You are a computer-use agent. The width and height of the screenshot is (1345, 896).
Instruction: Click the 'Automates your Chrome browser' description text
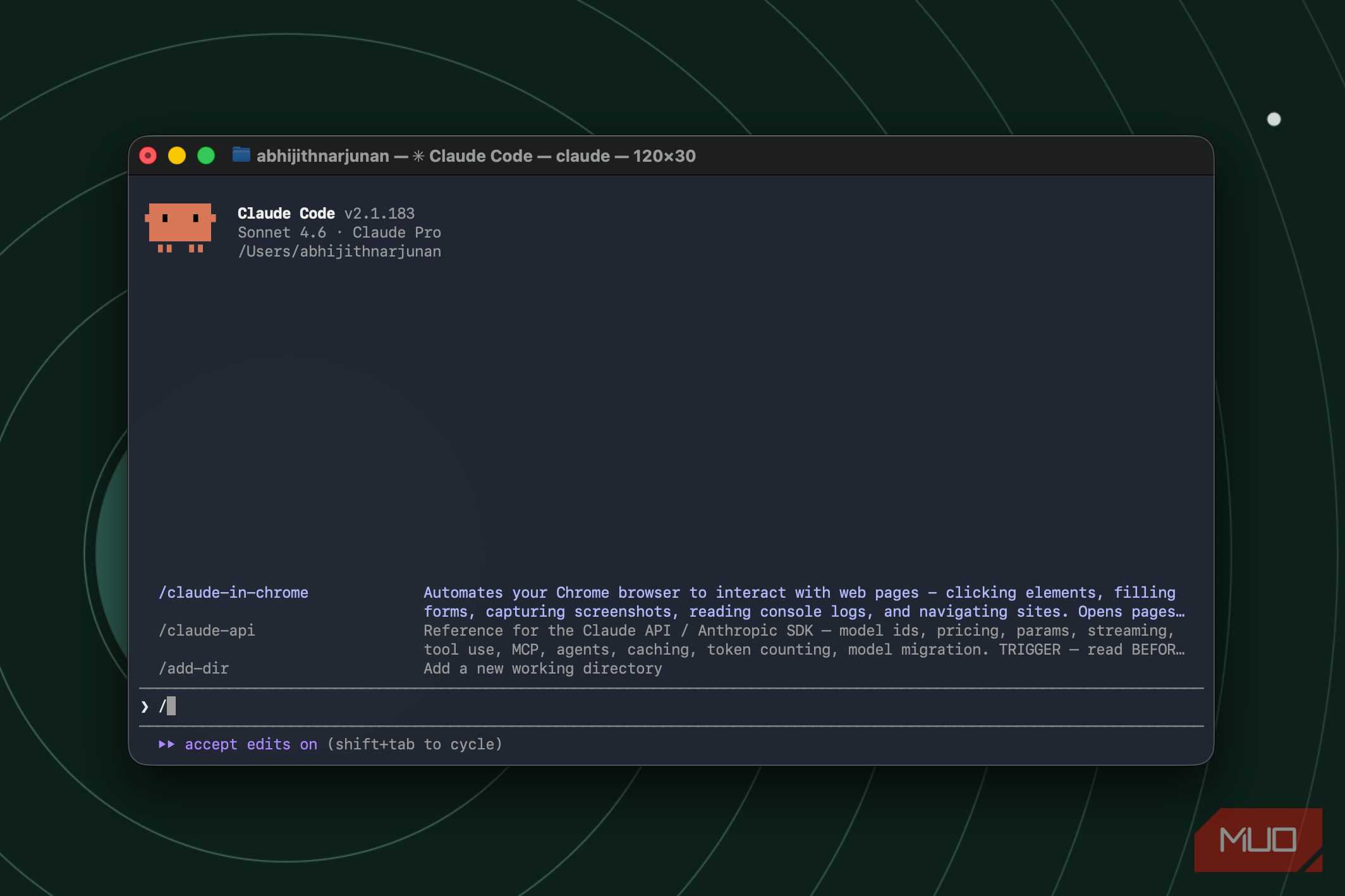(804, 602)
